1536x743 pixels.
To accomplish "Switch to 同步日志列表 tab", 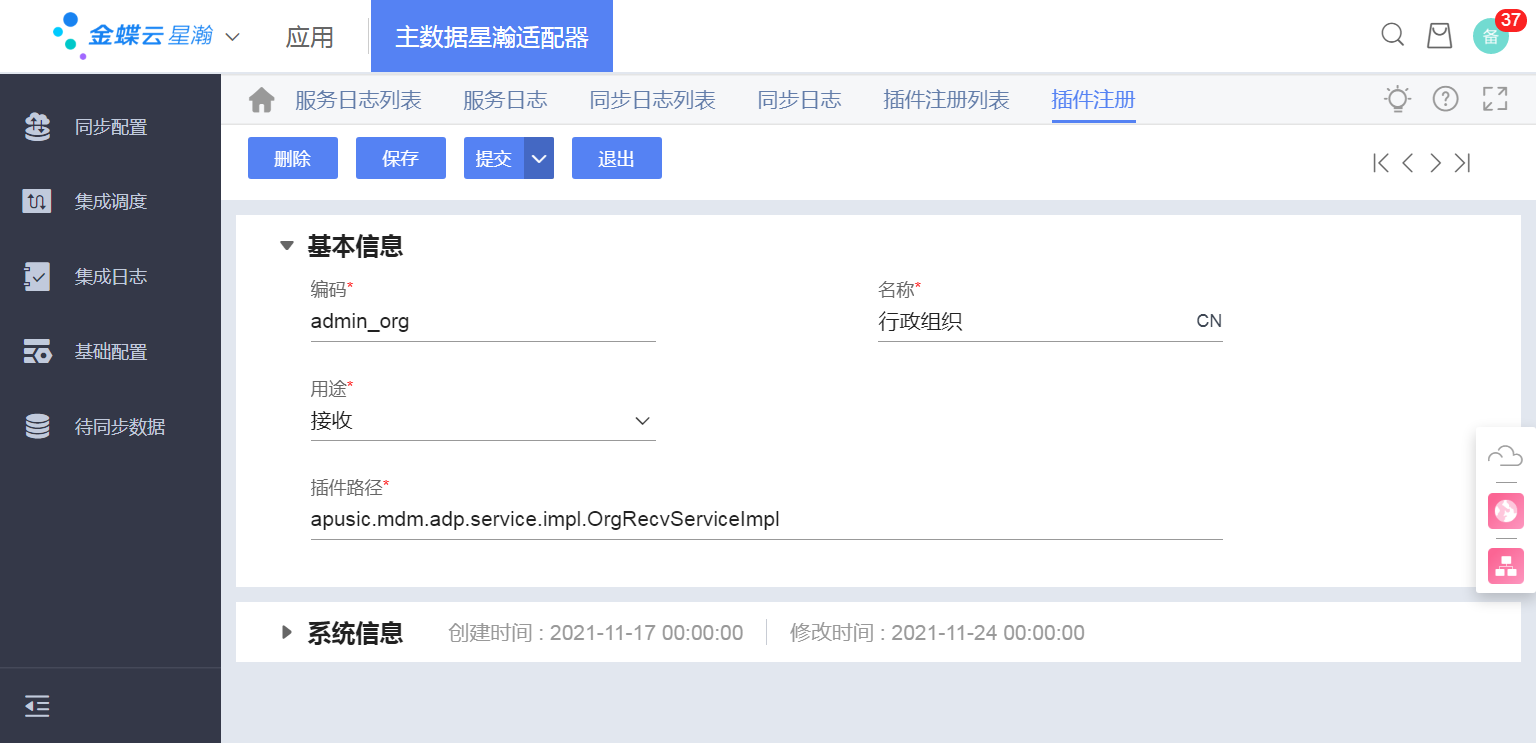I will point(652,100).
